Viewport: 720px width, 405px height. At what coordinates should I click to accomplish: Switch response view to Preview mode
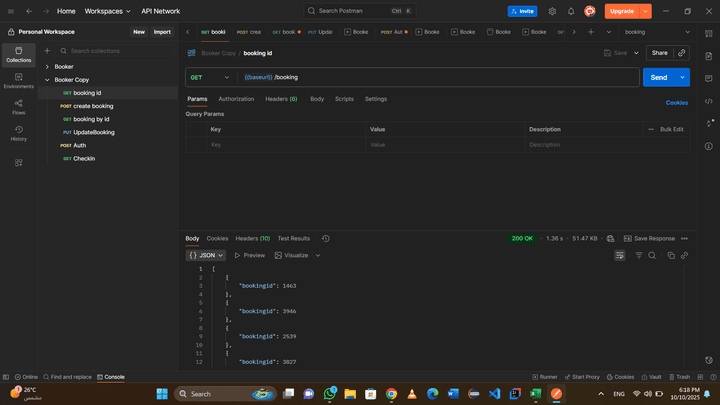pyautogui.click(x=250, y=255)
